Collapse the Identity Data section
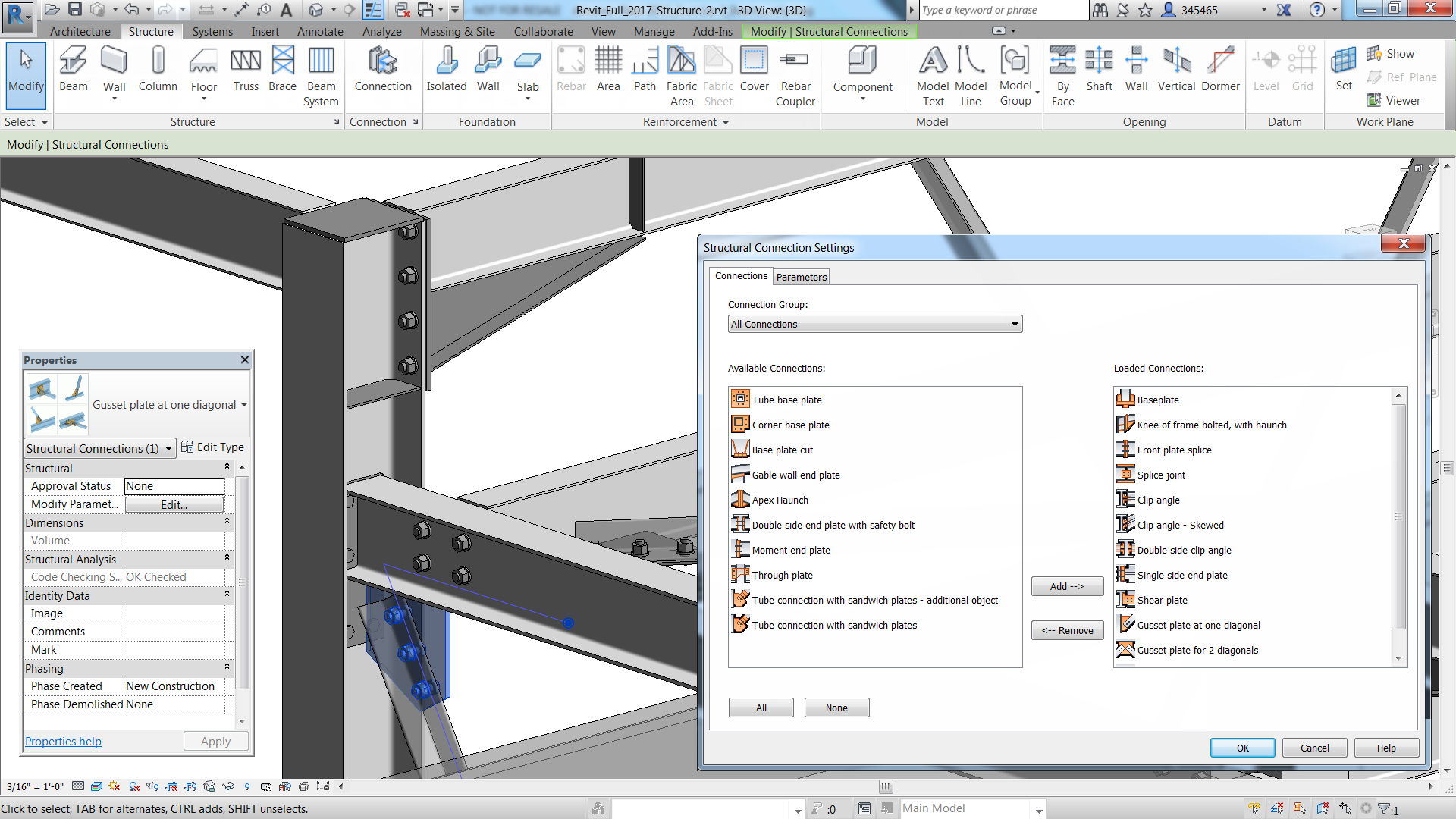This screenshot has height=819, width=1456. [227, 594]
